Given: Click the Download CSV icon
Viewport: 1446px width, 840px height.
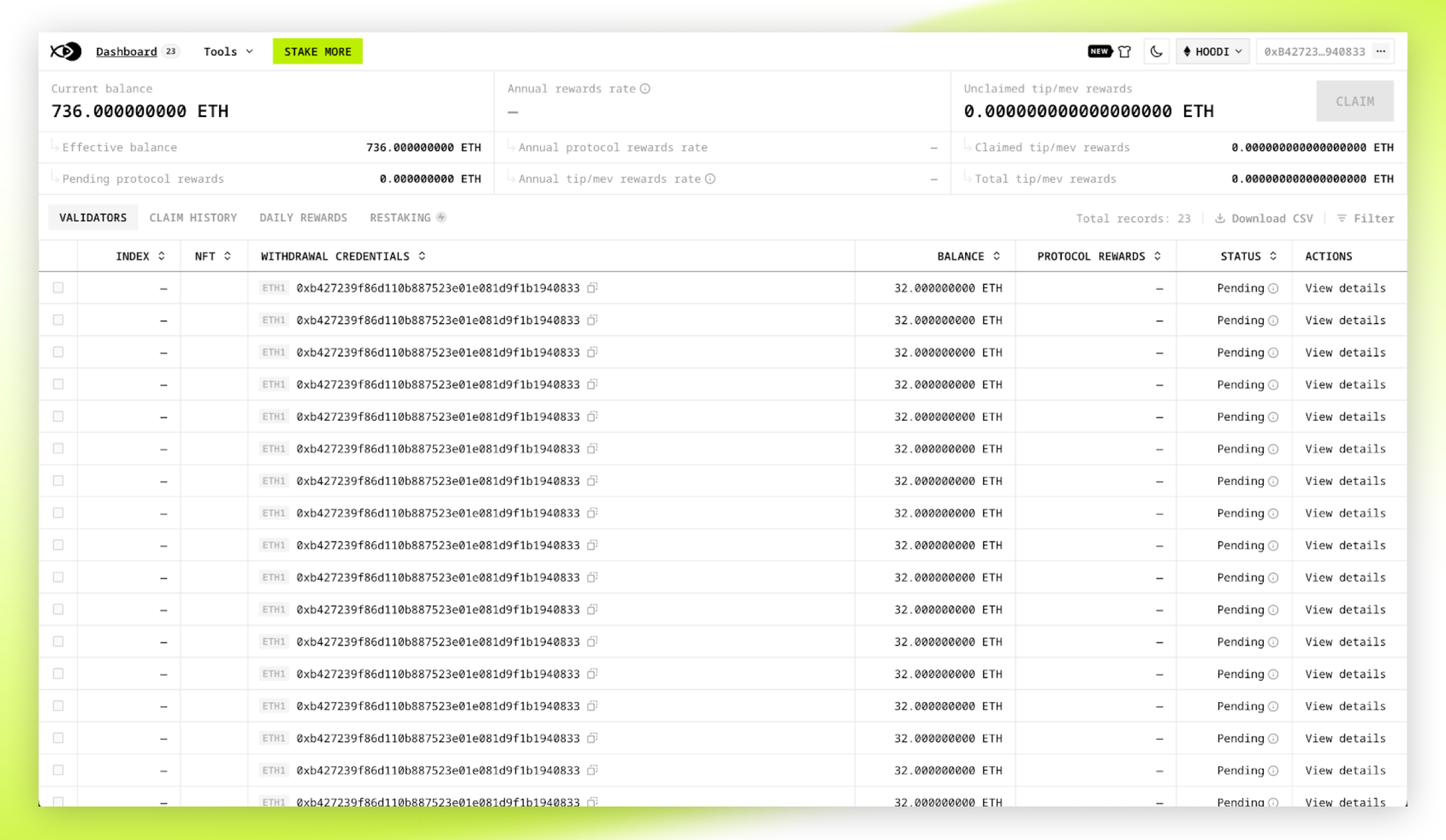Looking at the screenshot, I should coord(1220,218).
